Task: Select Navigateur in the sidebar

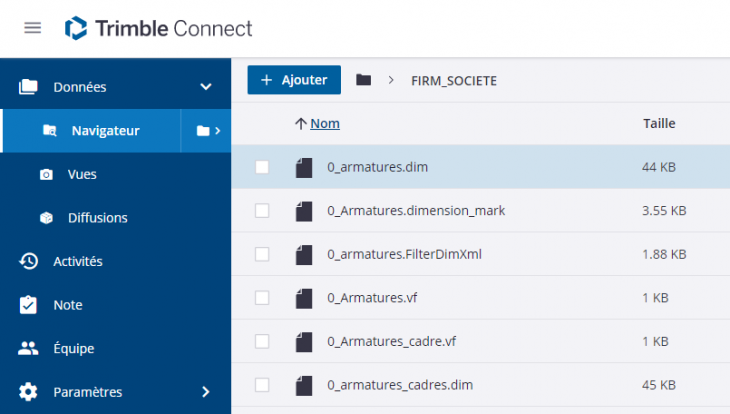Action: coord(105,131)
